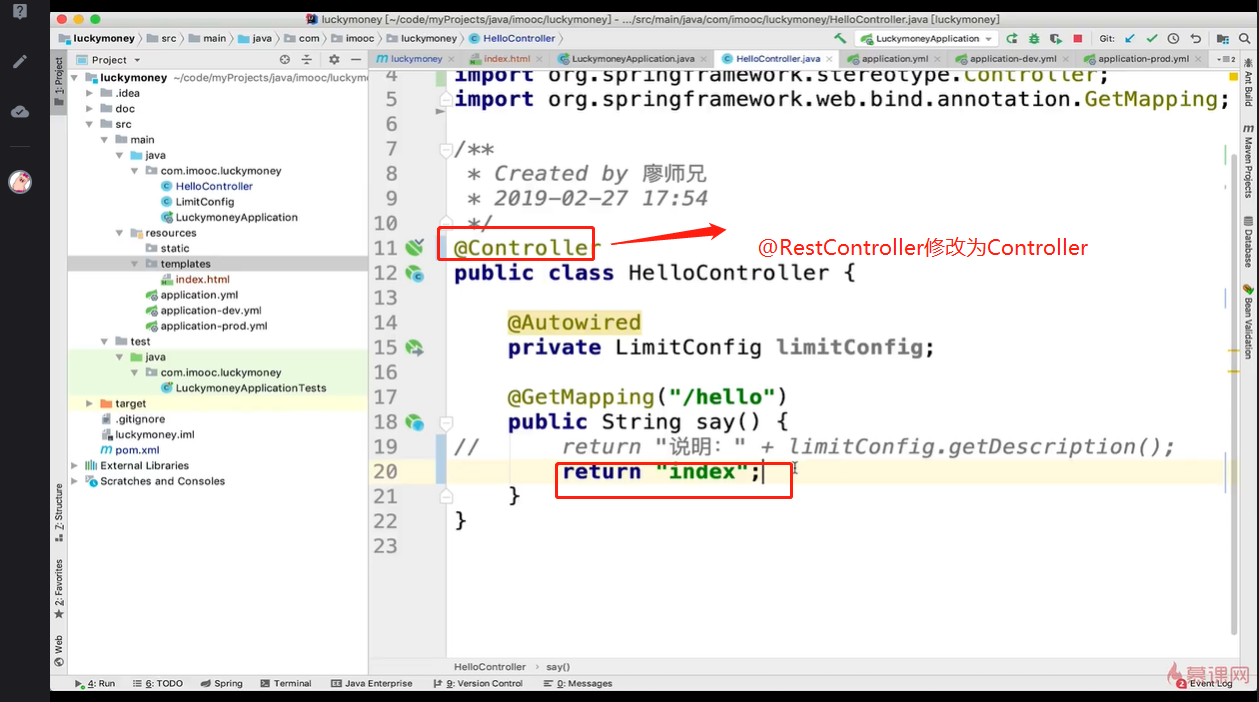Click the Debug bug icon in toolbar
1259x702 pixels.
[1034, 38]
